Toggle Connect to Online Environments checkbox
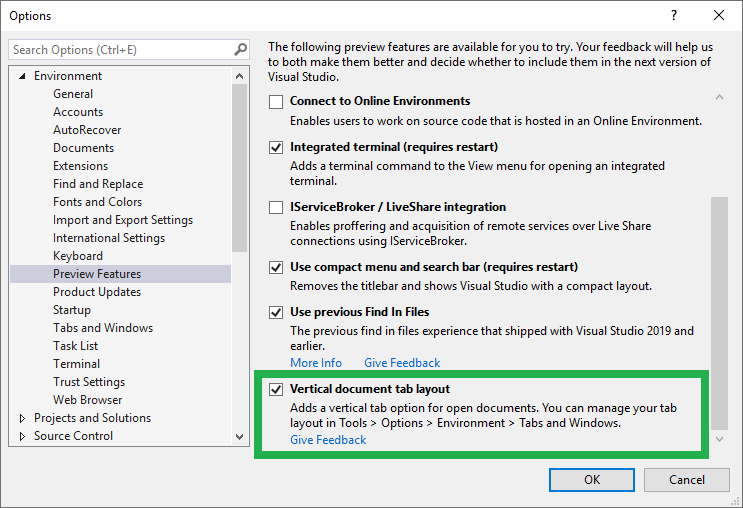The height and width of the screenshot is (508, 743). 277,102
